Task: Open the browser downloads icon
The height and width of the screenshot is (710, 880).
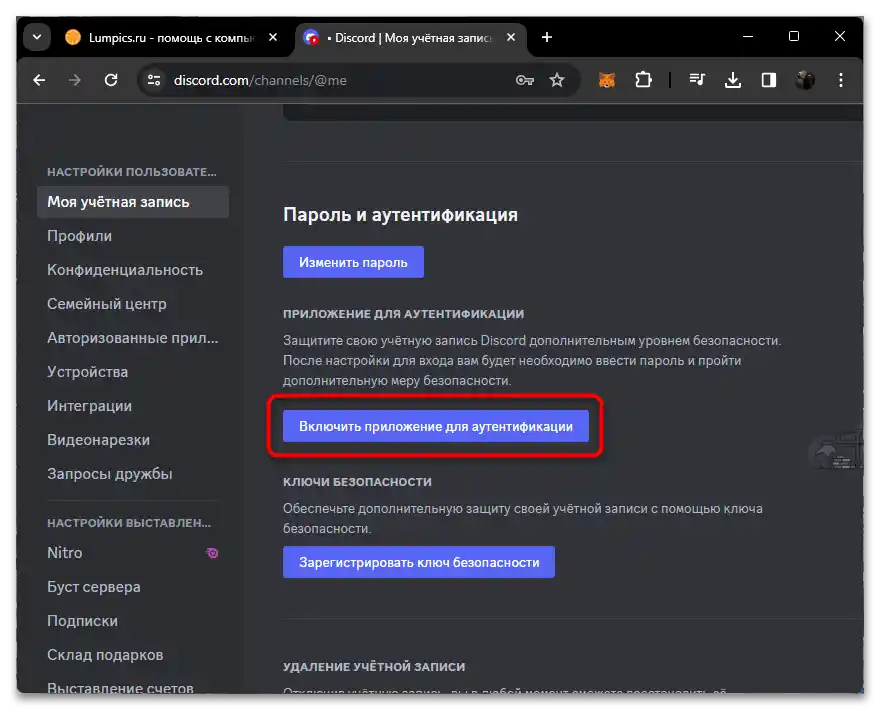Action: click(x=733, y=80)
